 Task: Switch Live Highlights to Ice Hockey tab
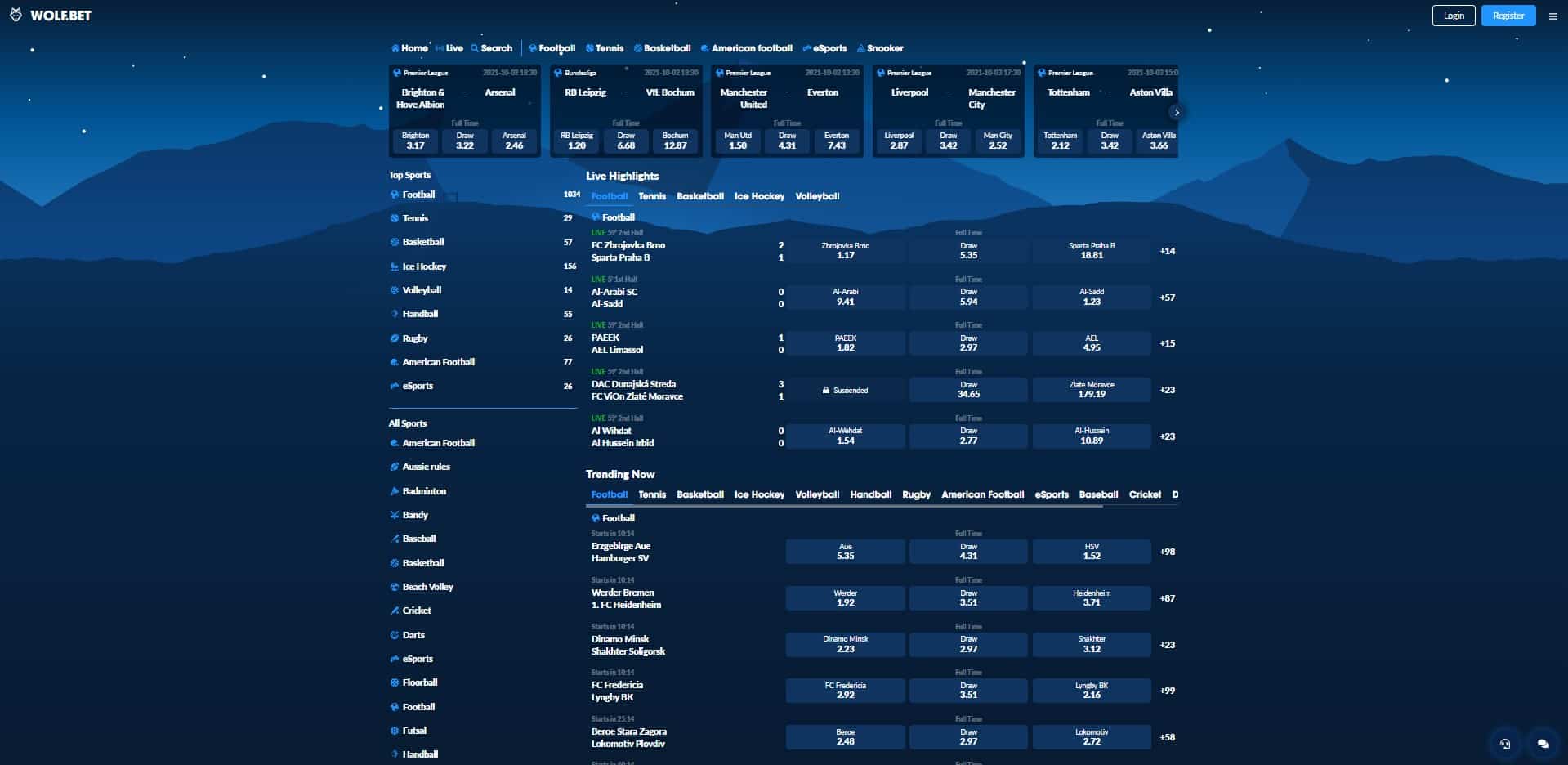[759, 196]
